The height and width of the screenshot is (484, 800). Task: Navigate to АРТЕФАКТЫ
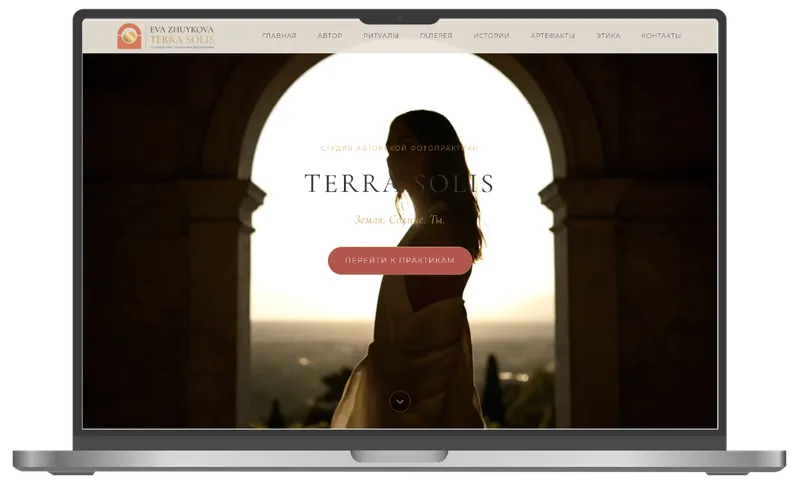[553, 36]
